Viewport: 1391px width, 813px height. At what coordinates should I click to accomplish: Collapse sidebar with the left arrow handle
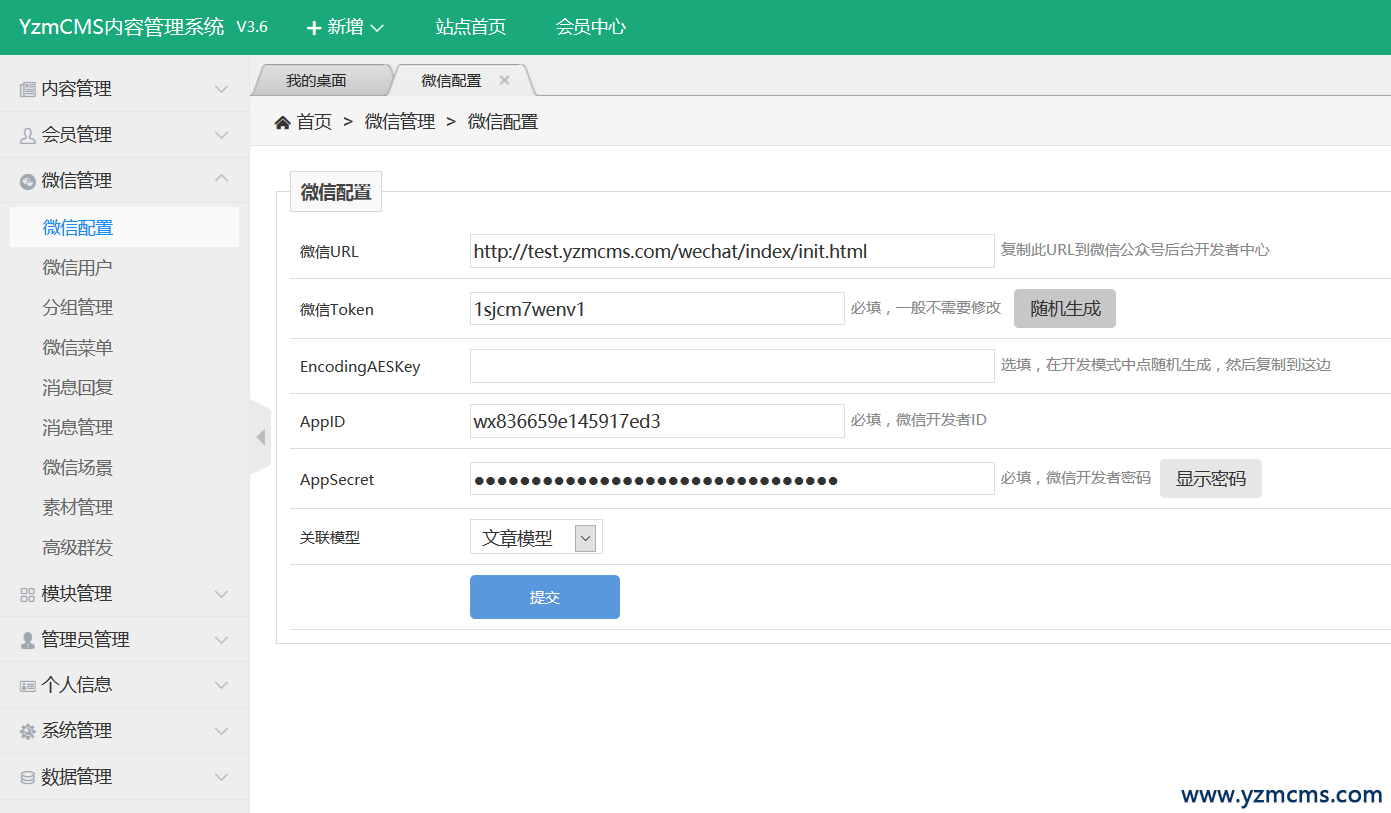(x=260, y=437)
